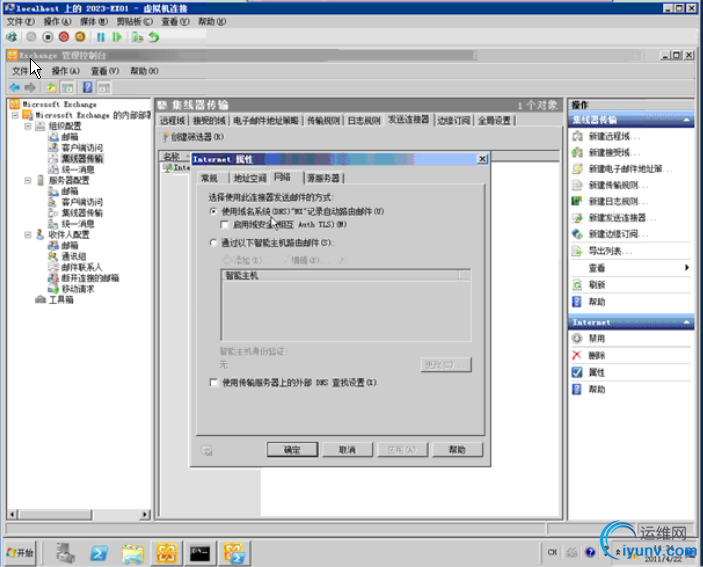Screen dimensions: 703x567
Task: Go back using Exchange console back arrow
Action: pyautogui.click(x=15, y=87)
